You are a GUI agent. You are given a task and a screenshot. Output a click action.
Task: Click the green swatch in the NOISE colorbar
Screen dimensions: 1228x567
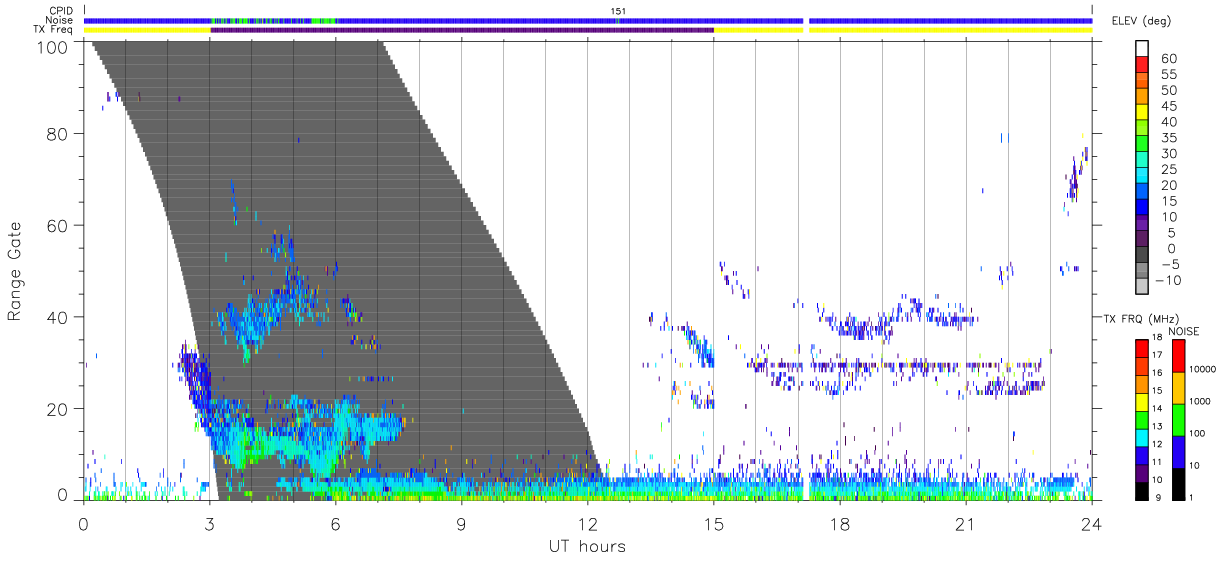pos(1179,420)
